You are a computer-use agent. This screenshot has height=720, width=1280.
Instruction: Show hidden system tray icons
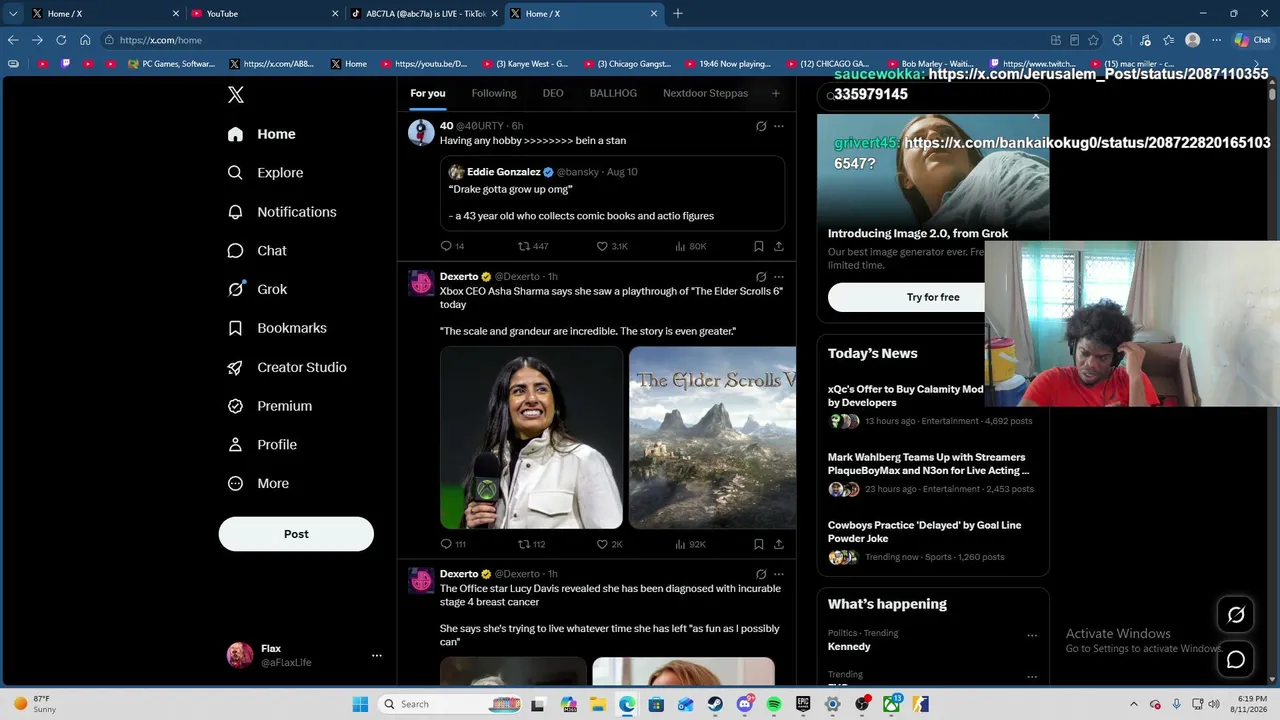click(1133, 704)
